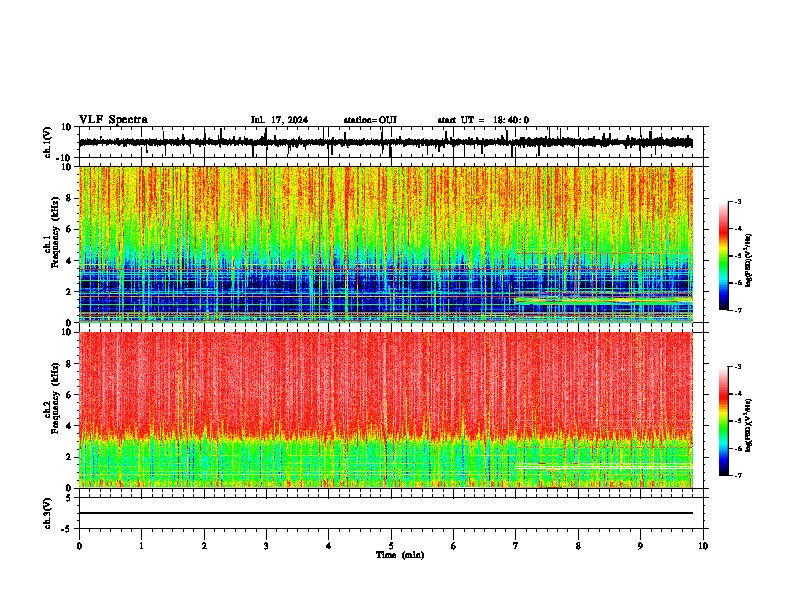Click the "5" tick on ch.3 voltage axis
The height and width of the screenshot is (612, 792).
point(70,498)
